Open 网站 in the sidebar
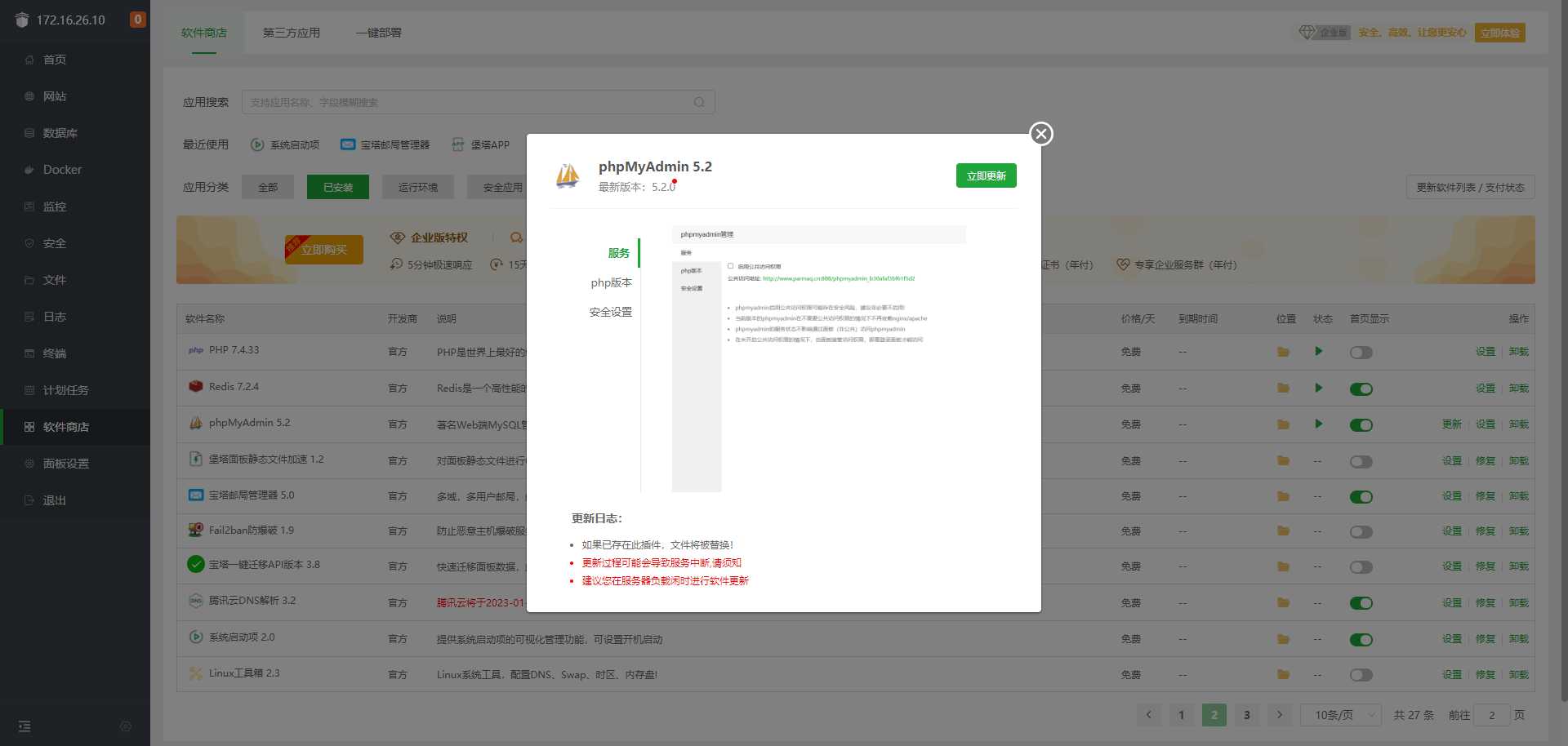Viewport: 1568px width, 746px height. tap(55, 96)
